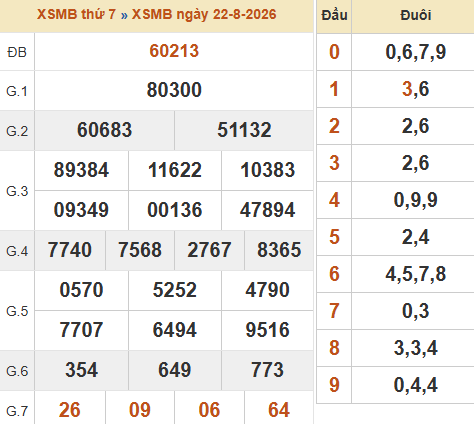Select tails 4,5,7,8 for head 6
The height and width of the screenshot is (424, 474).
(x=416, y=274)
